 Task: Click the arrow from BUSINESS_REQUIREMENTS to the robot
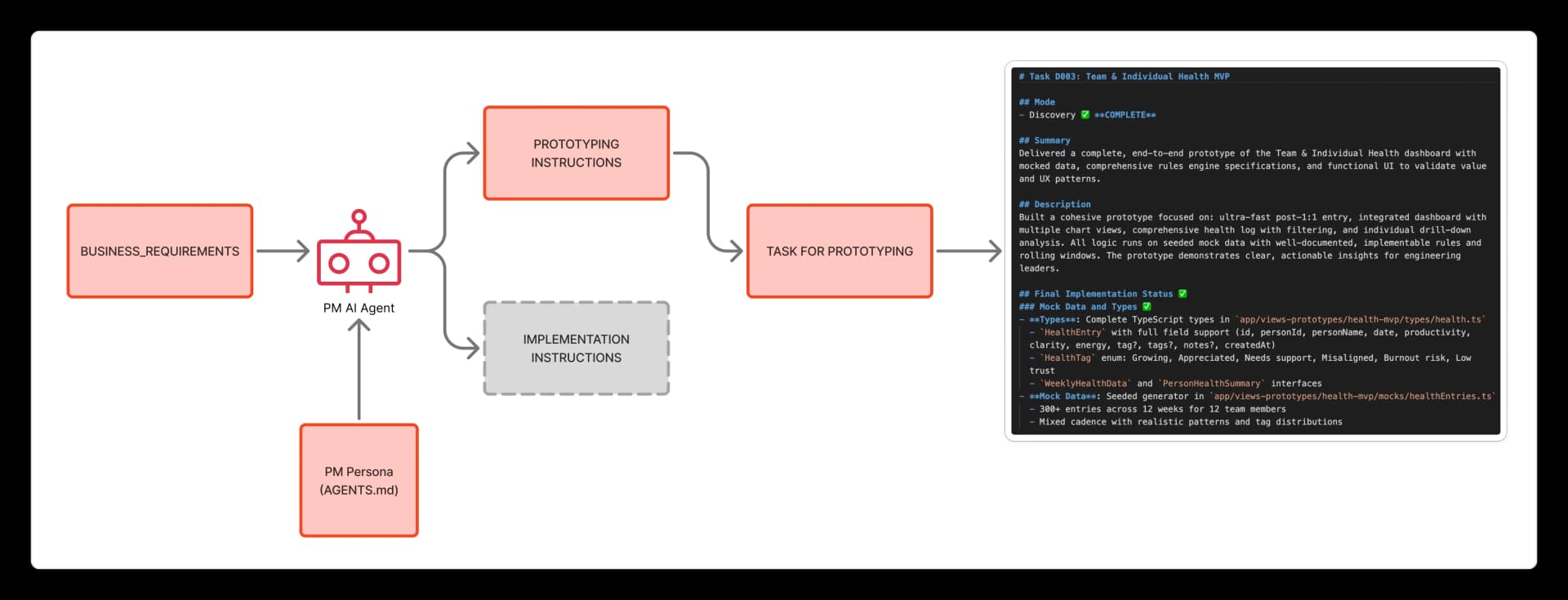[x=283, y=251]
